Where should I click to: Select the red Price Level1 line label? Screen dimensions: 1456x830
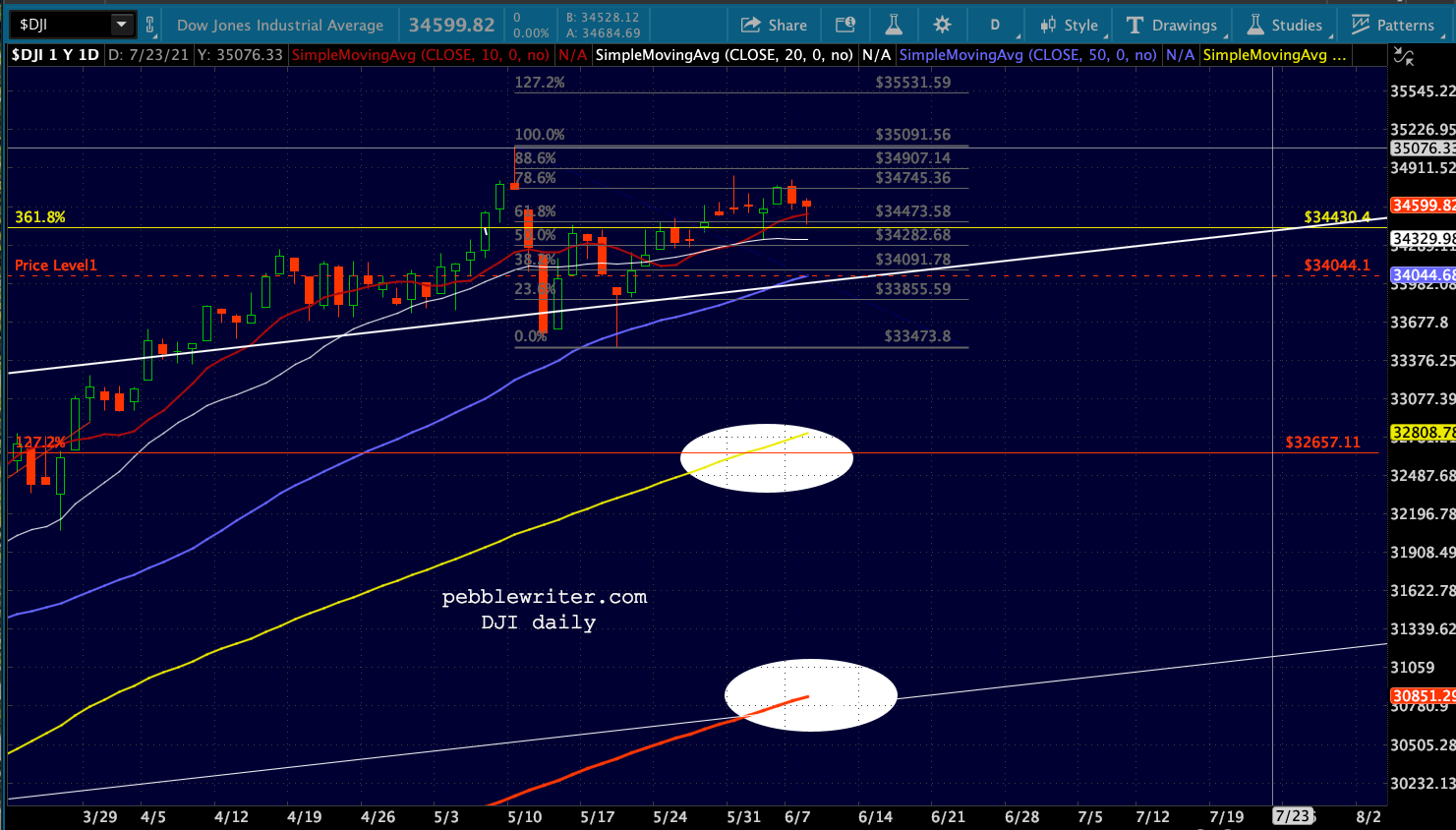(56, 266)
